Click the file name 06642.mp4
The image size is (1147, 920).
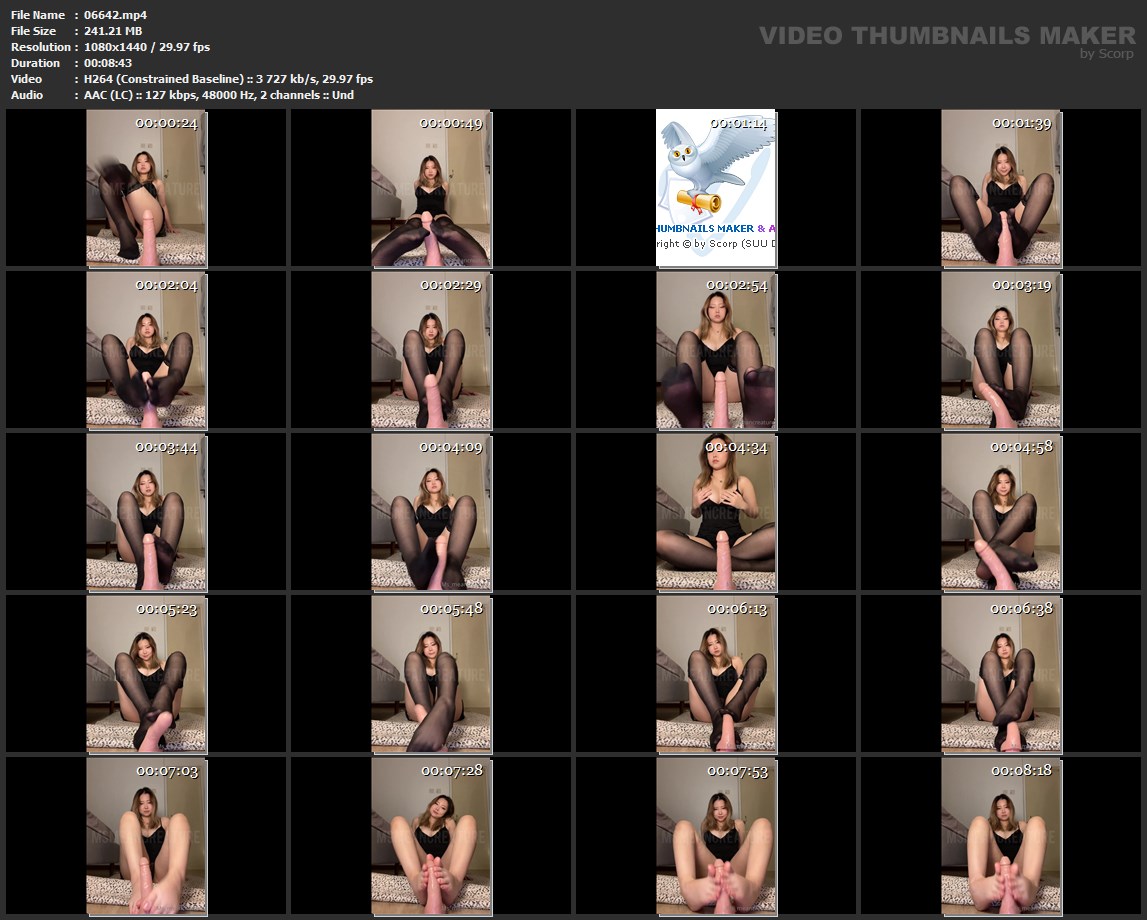click(x=115, y=15)
